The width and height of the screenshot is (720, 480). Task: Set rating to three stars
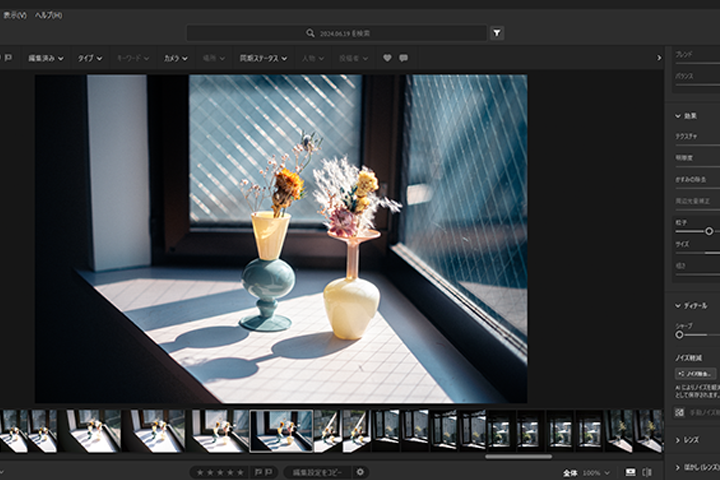(219, 472)
